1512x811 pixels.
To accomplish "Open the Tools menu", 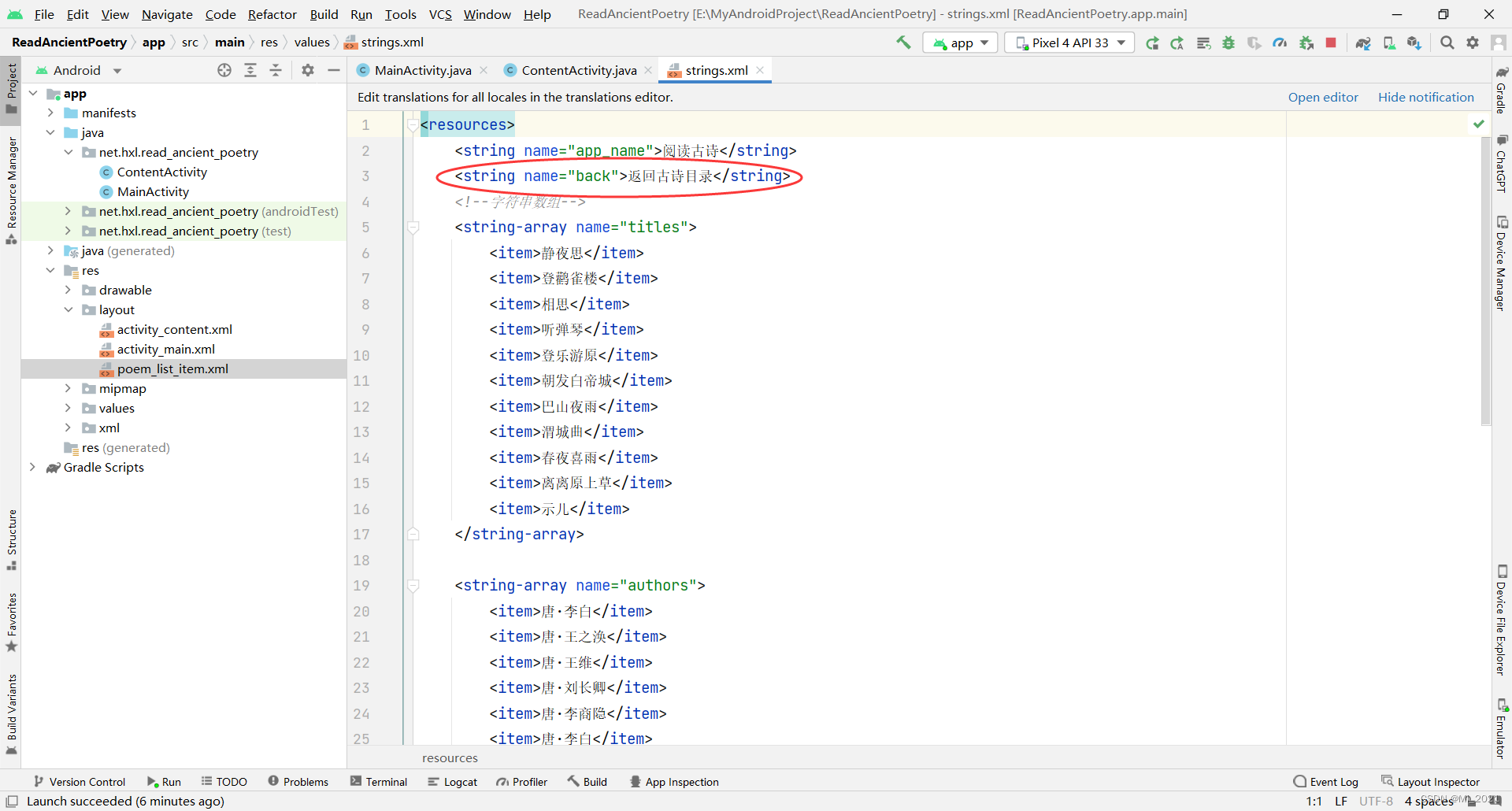I will pyautogui.click(x=400, y=14).
